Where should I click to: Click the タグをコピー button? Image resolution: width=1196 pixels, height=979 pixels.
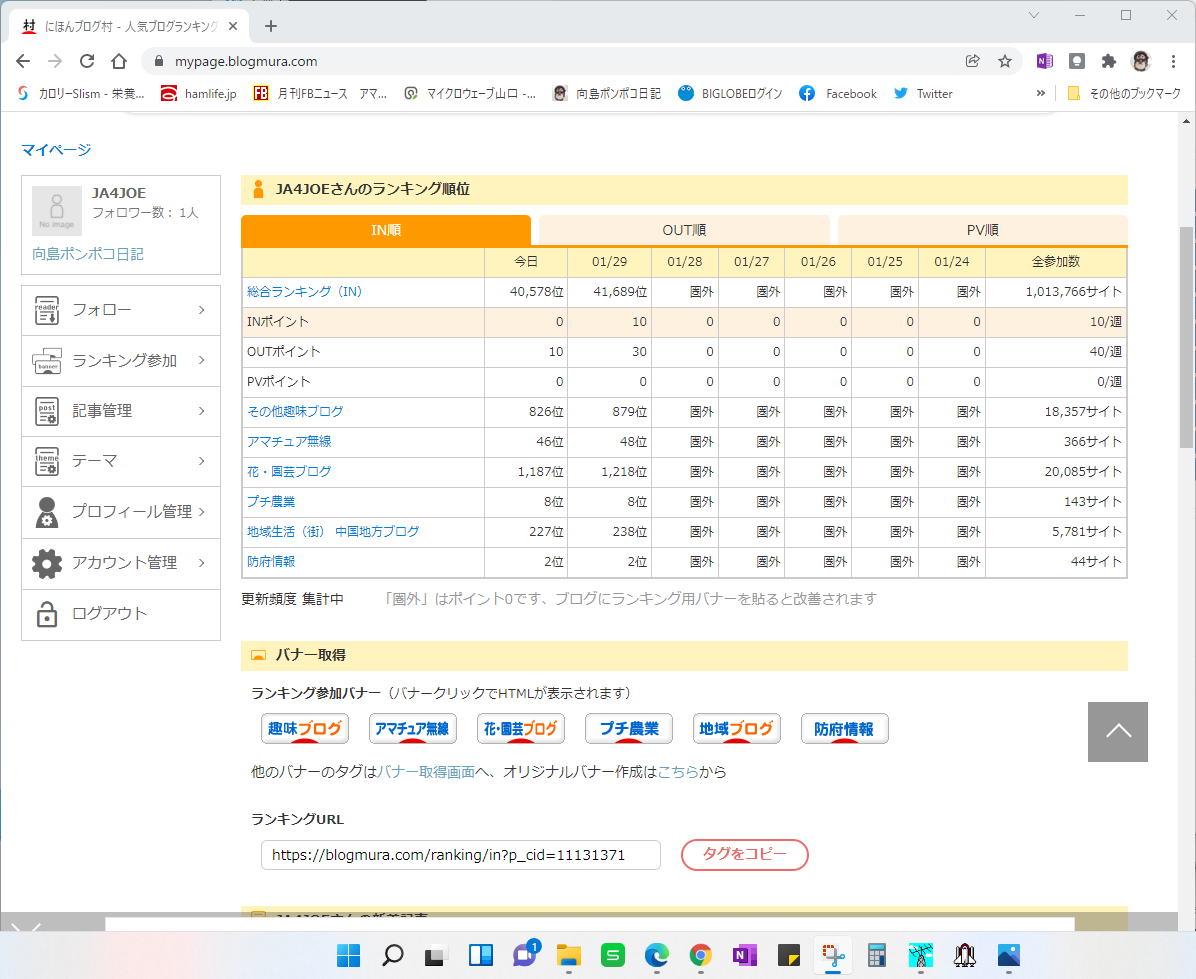pos(744,854)
